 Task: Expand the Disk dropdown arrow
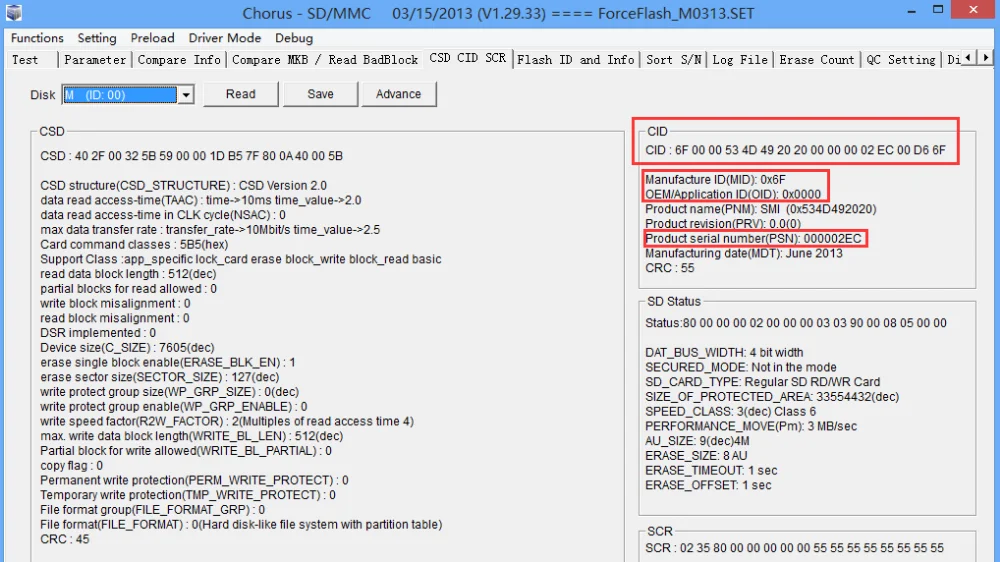point(186,95)
